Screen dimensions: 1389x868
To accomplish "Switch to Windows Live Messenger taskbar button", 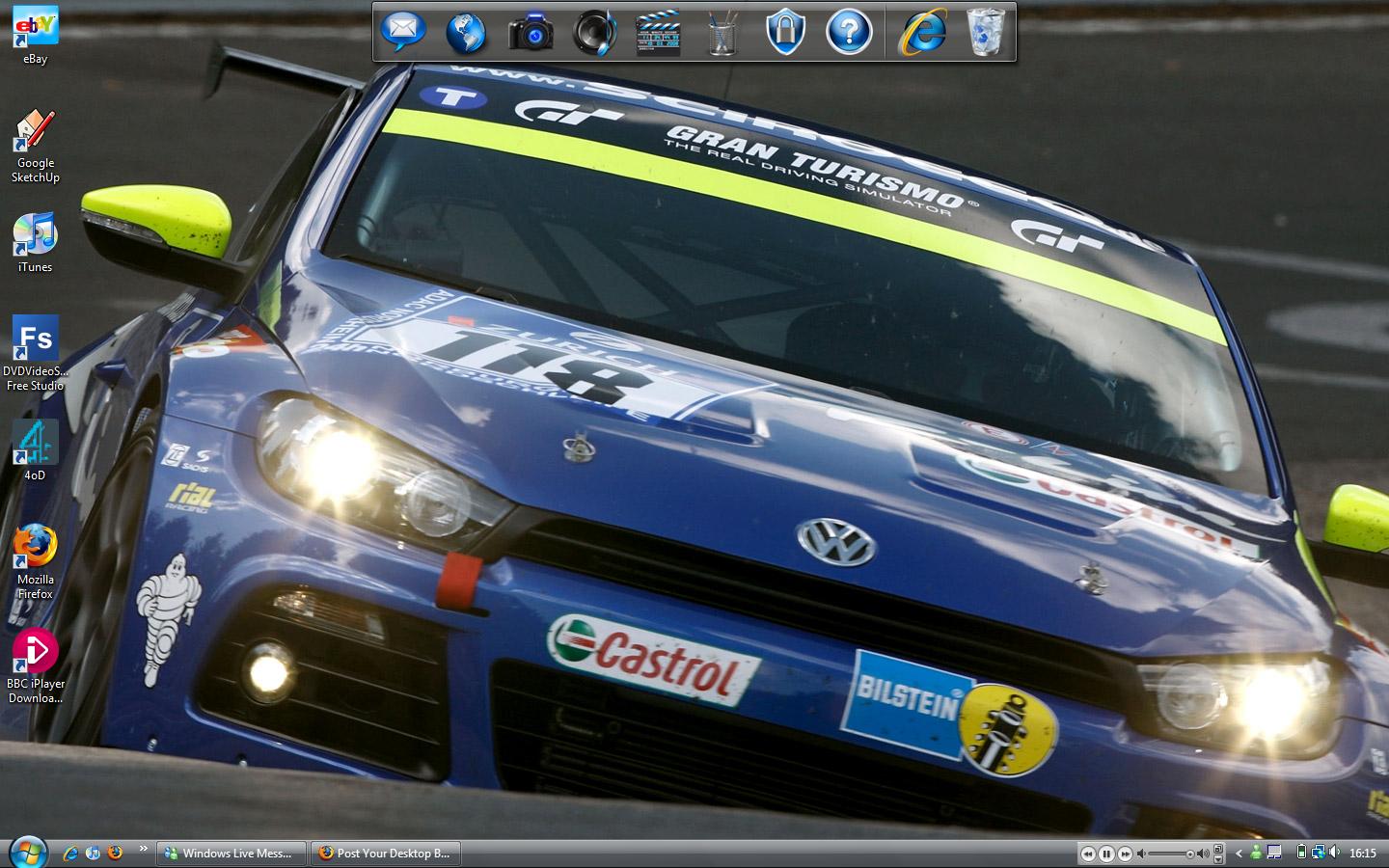I will pyautogui.click(x=231, y=853).
